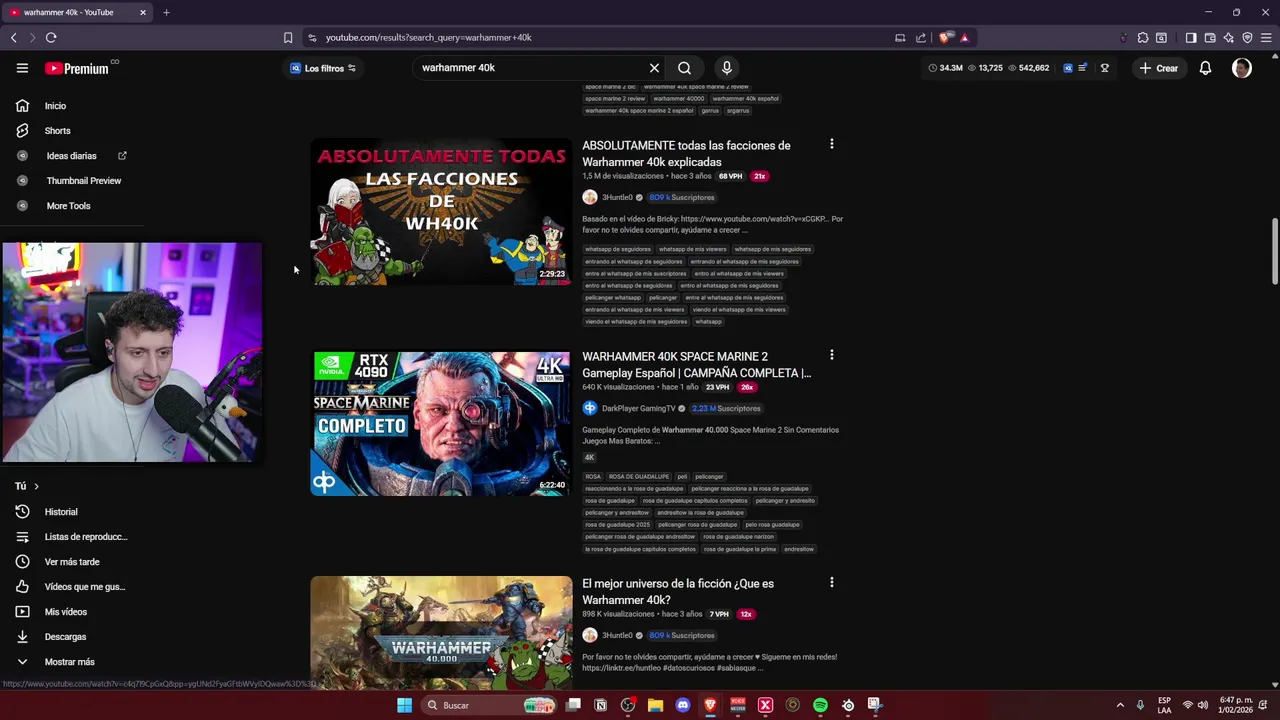Open 'El mejor universo de la ficción' title

[x=678, y=591]
